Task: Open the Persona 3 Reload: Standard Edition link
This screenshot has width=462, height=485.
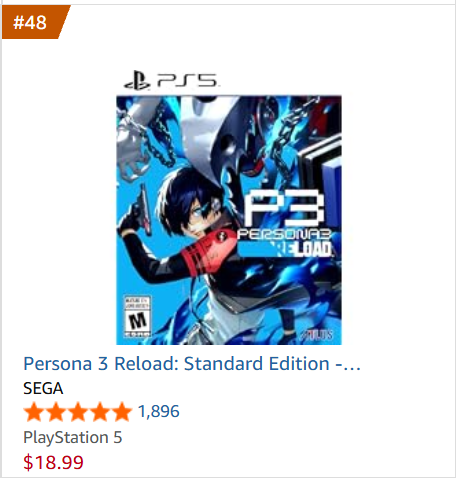Action: pyautogui.click(x=192, y=364)
